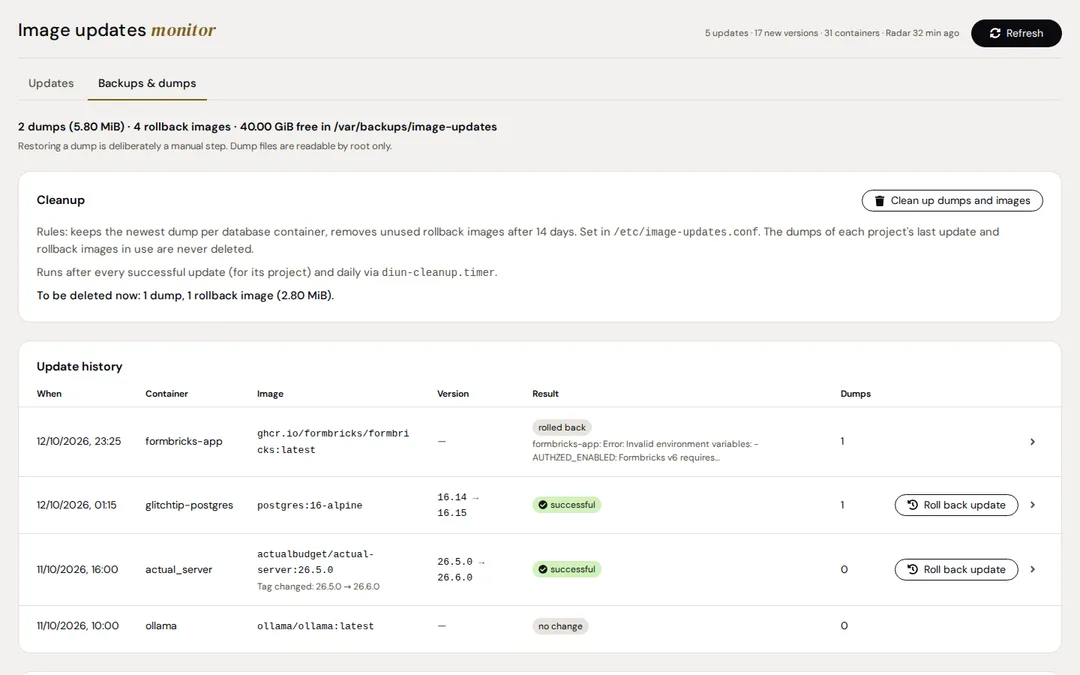Screen dimensions: 1080x675
Task: Click the 'Container' column header
Action: point(167,394)
